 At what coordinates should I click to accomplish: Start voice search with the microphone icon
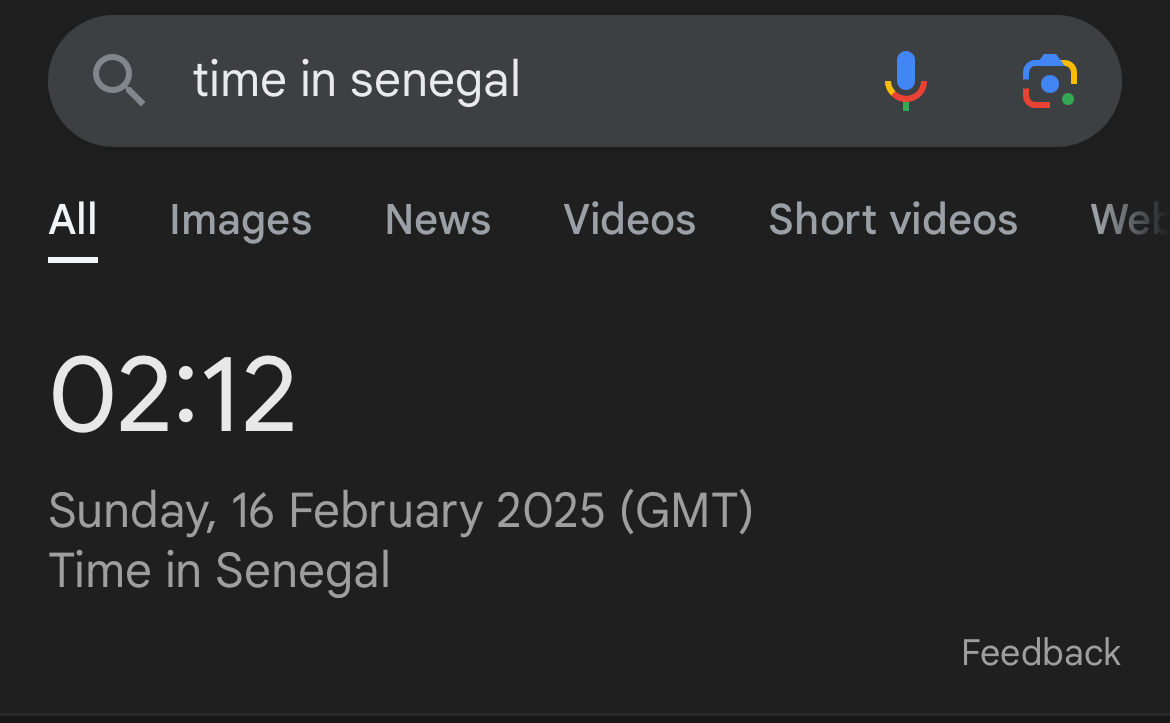click(x=905, y=80)
